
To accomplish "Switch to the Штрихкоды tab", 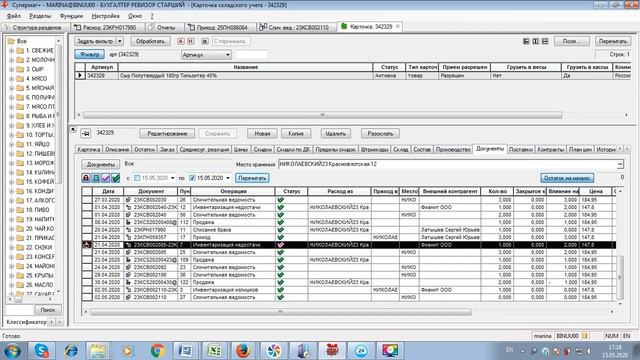I will 374,150.
